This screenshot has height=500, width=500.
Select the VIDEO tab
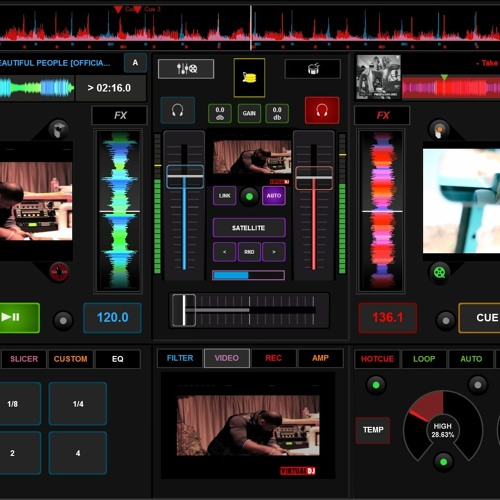tap(227, 358)
